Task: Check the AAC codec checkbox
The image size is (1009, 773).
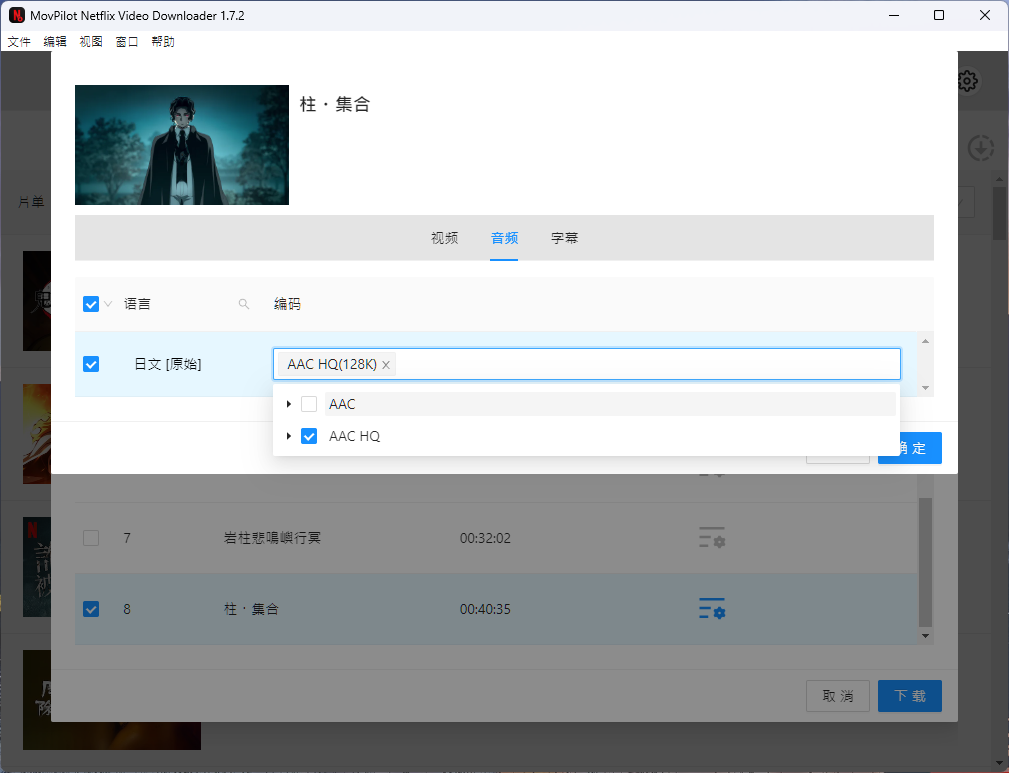Action: click(309, 404)
